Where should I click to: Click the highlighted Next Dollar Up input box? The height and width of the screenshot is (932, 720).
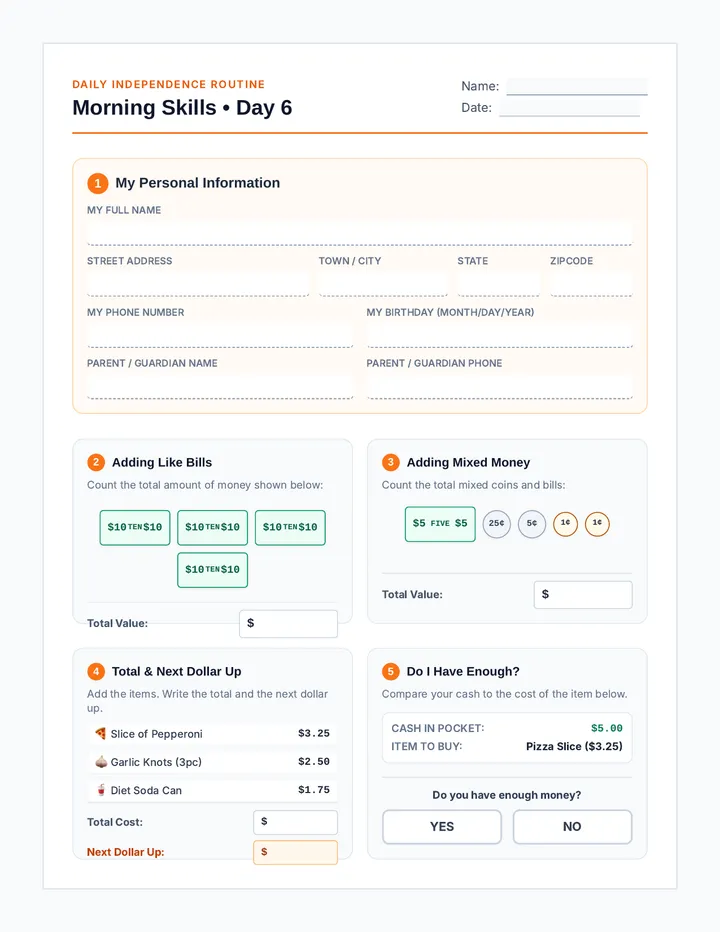295,852
